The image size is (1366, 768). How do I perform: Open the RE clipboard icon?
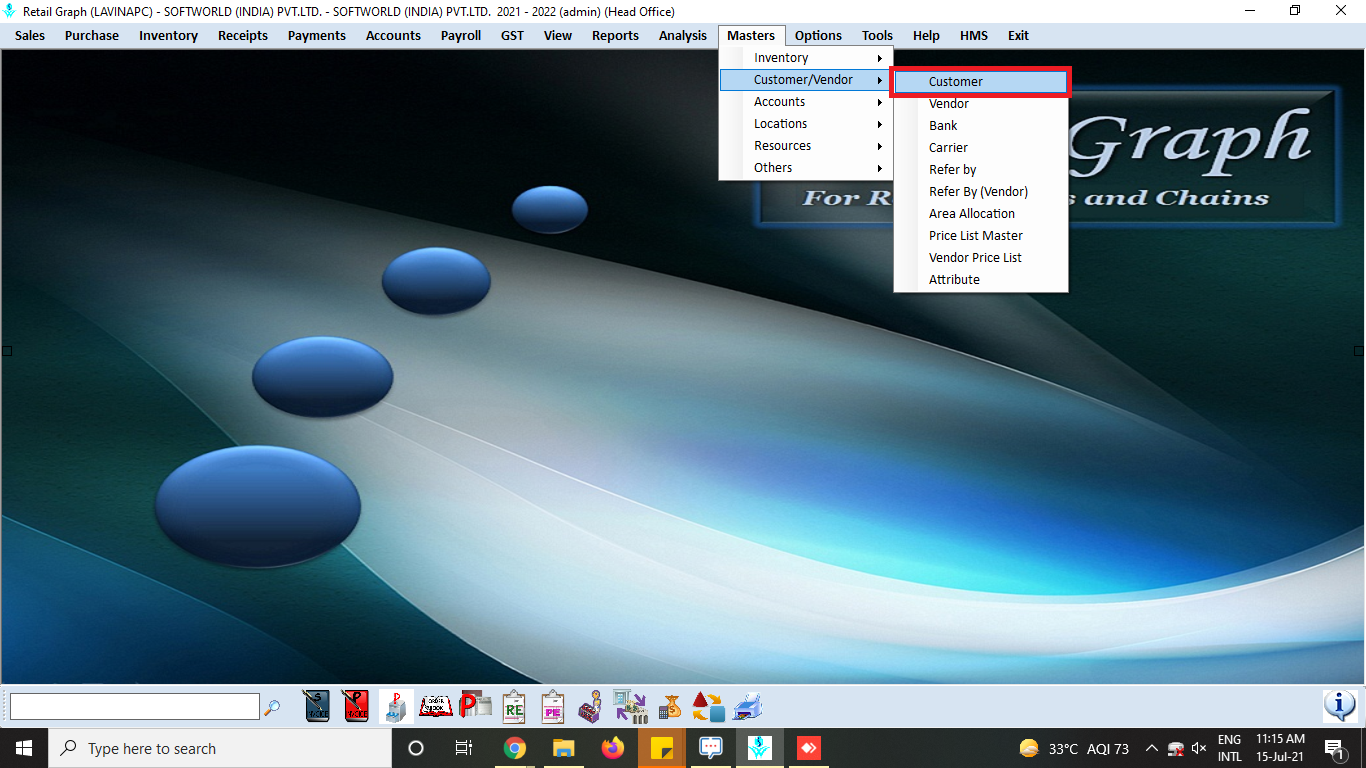coord(514,706)
